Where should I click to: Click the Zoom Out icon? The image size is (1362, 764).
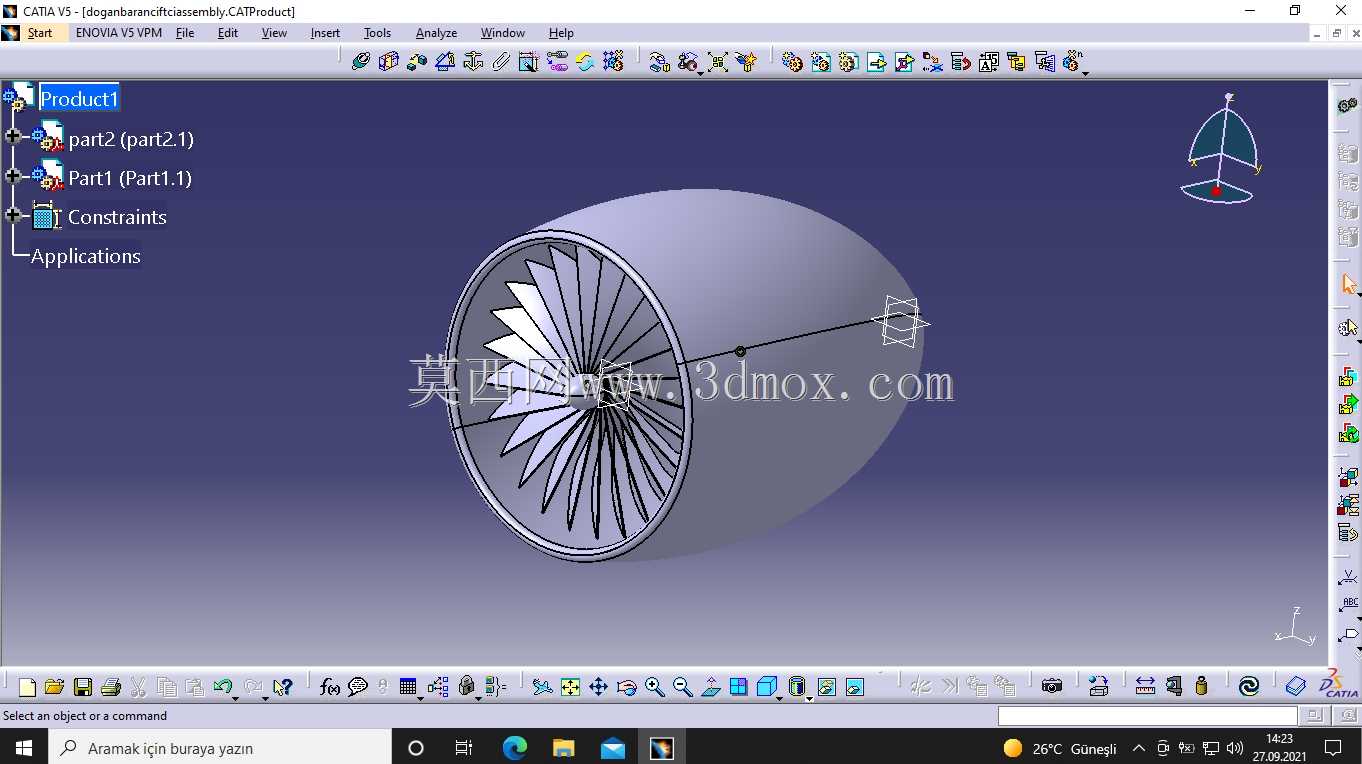click(x=682, y=687)
